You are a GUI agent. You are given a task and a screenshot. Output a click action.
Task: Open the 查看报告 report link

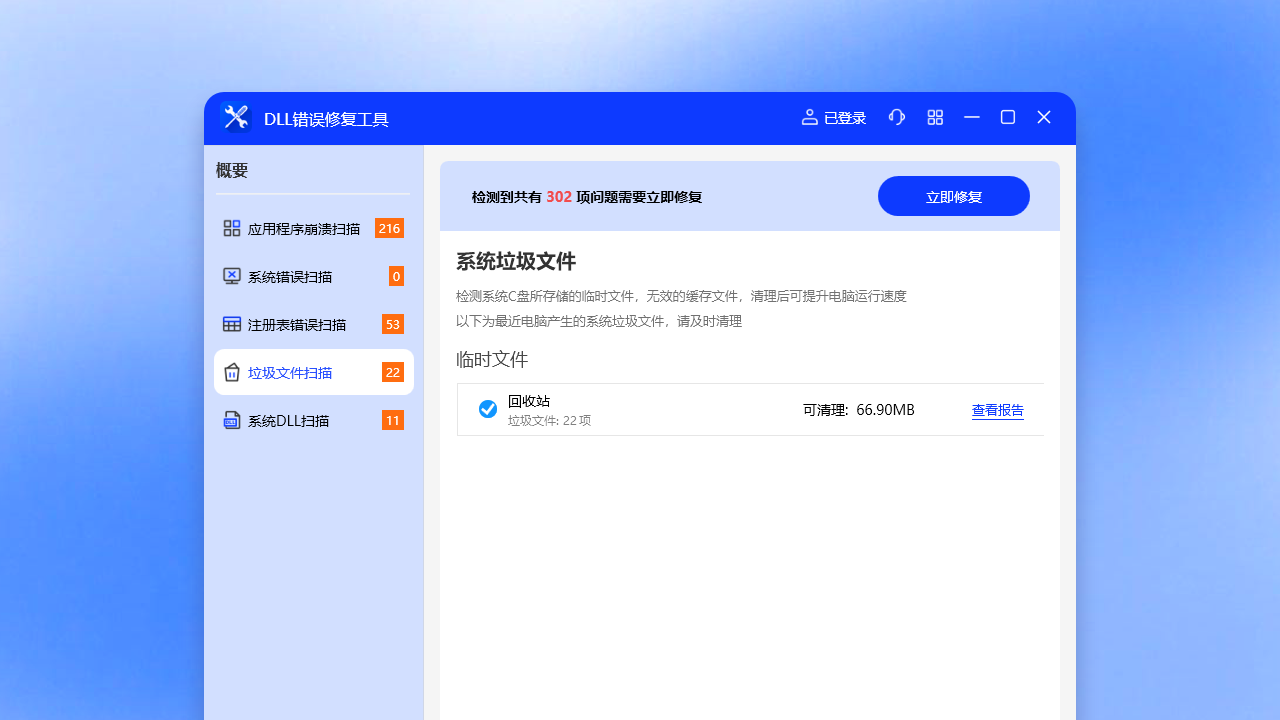pos(997,410)
